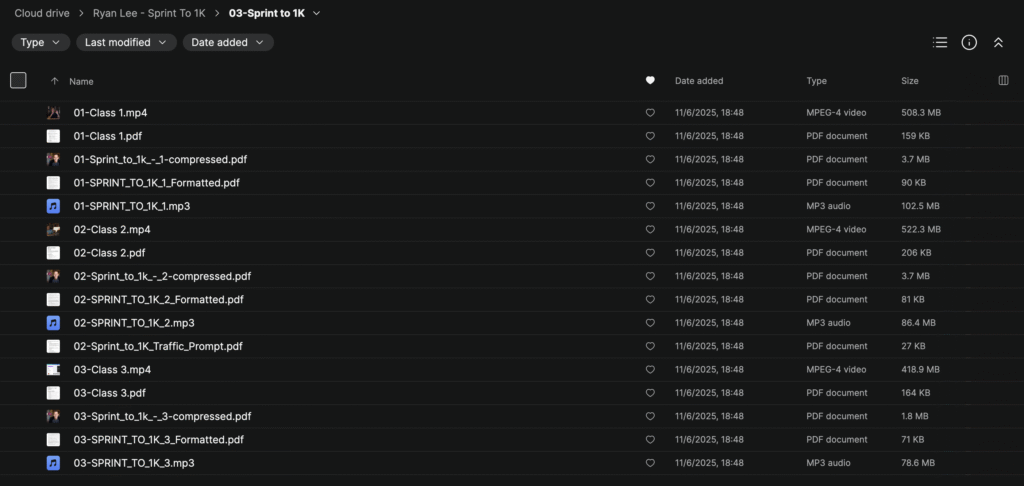
Task: Collapse the header with double-chevron icon
Action: click(x=998, y=42)
